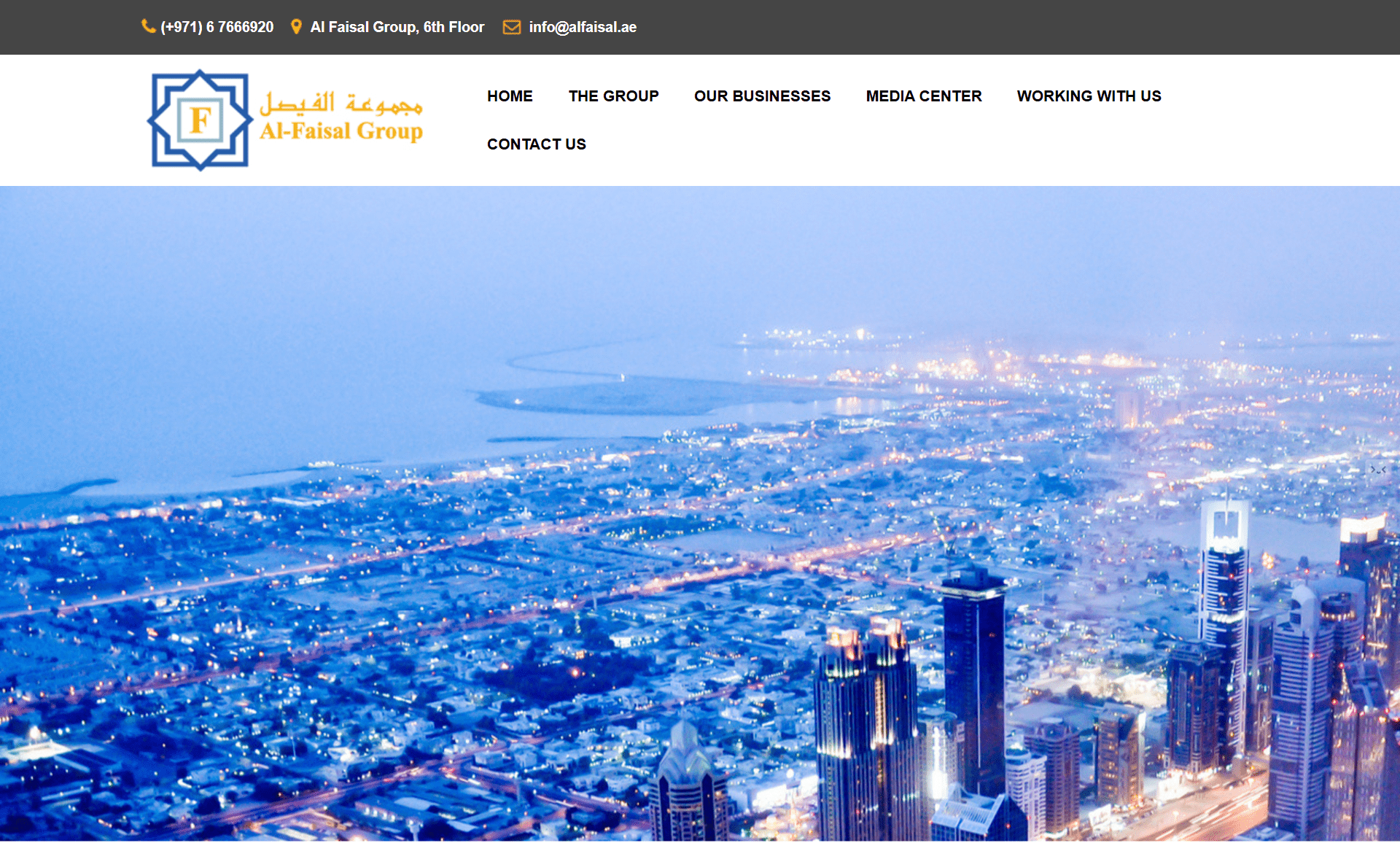Screen dimensions: 1400x843
Task: Click the Arabic Al-Faisal Group logo text
Action: click(341, 103)
